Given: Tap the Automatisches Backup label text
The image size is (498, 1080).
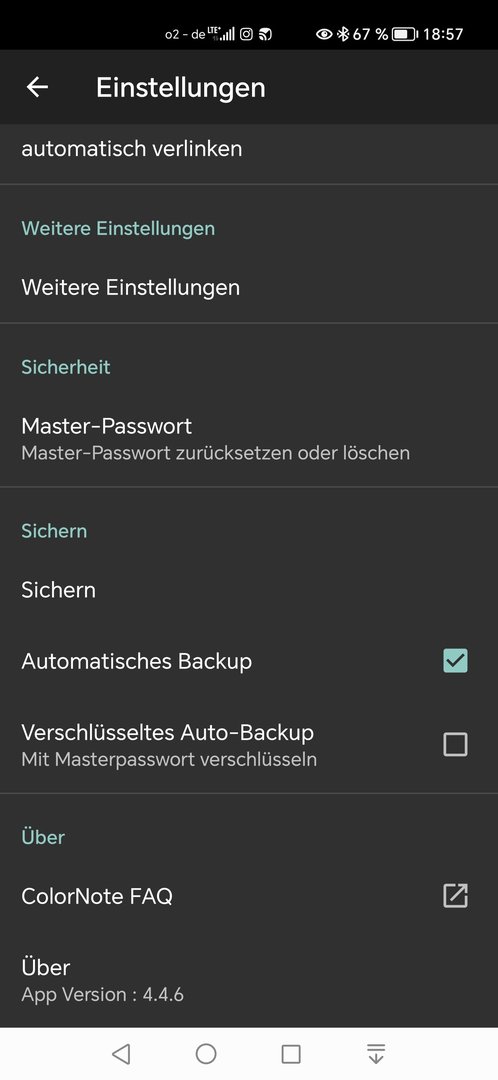Looking at the screenshot, I should click(x=136, y=661).
